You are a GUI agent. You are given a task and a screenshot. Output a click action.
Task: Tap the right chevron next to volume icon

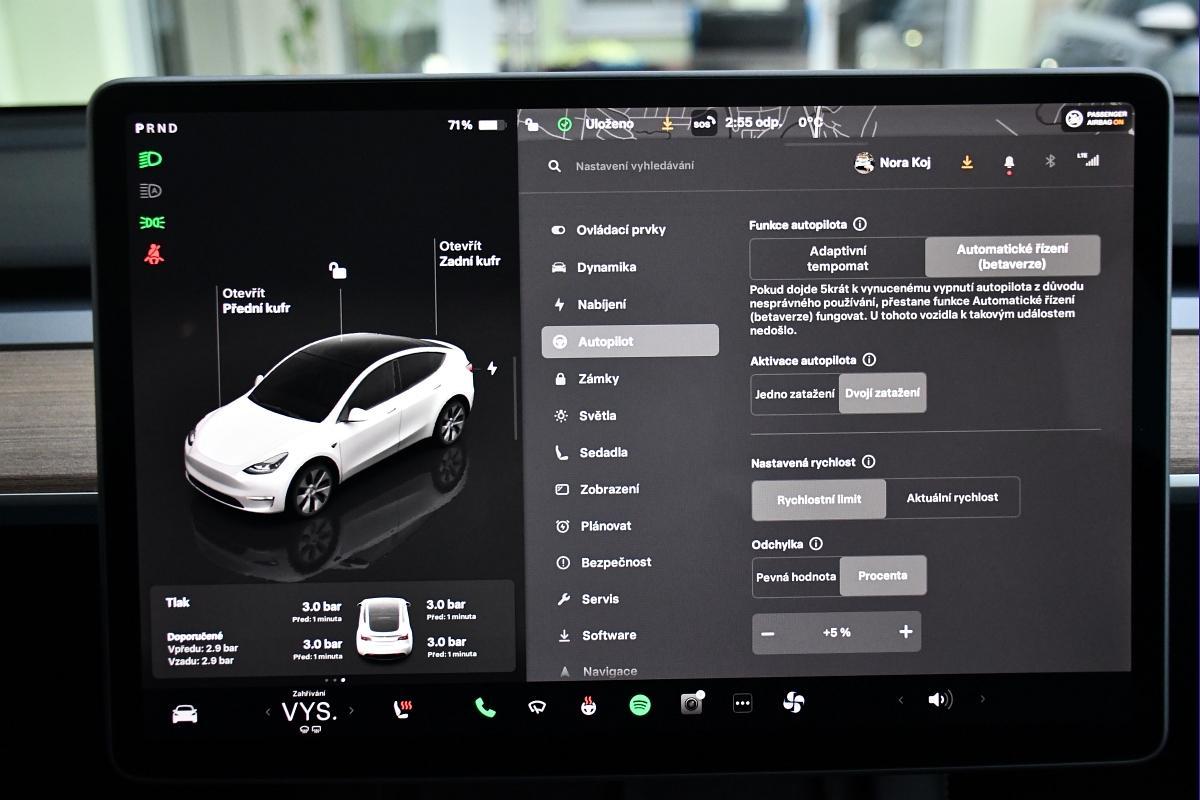click(x=982, y=700)
